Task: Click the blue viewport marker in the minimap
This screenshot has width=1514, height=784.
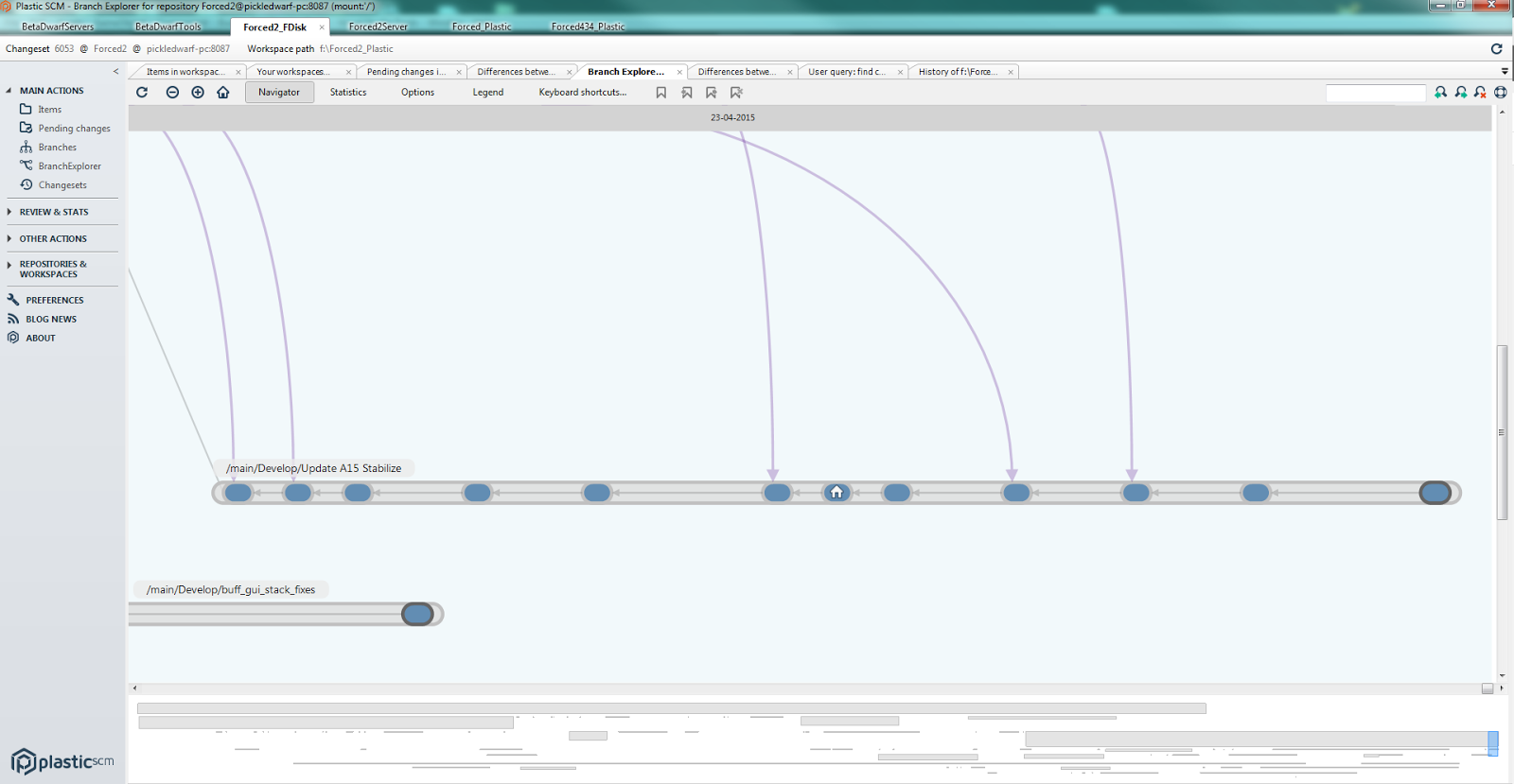Action: 1493,743
